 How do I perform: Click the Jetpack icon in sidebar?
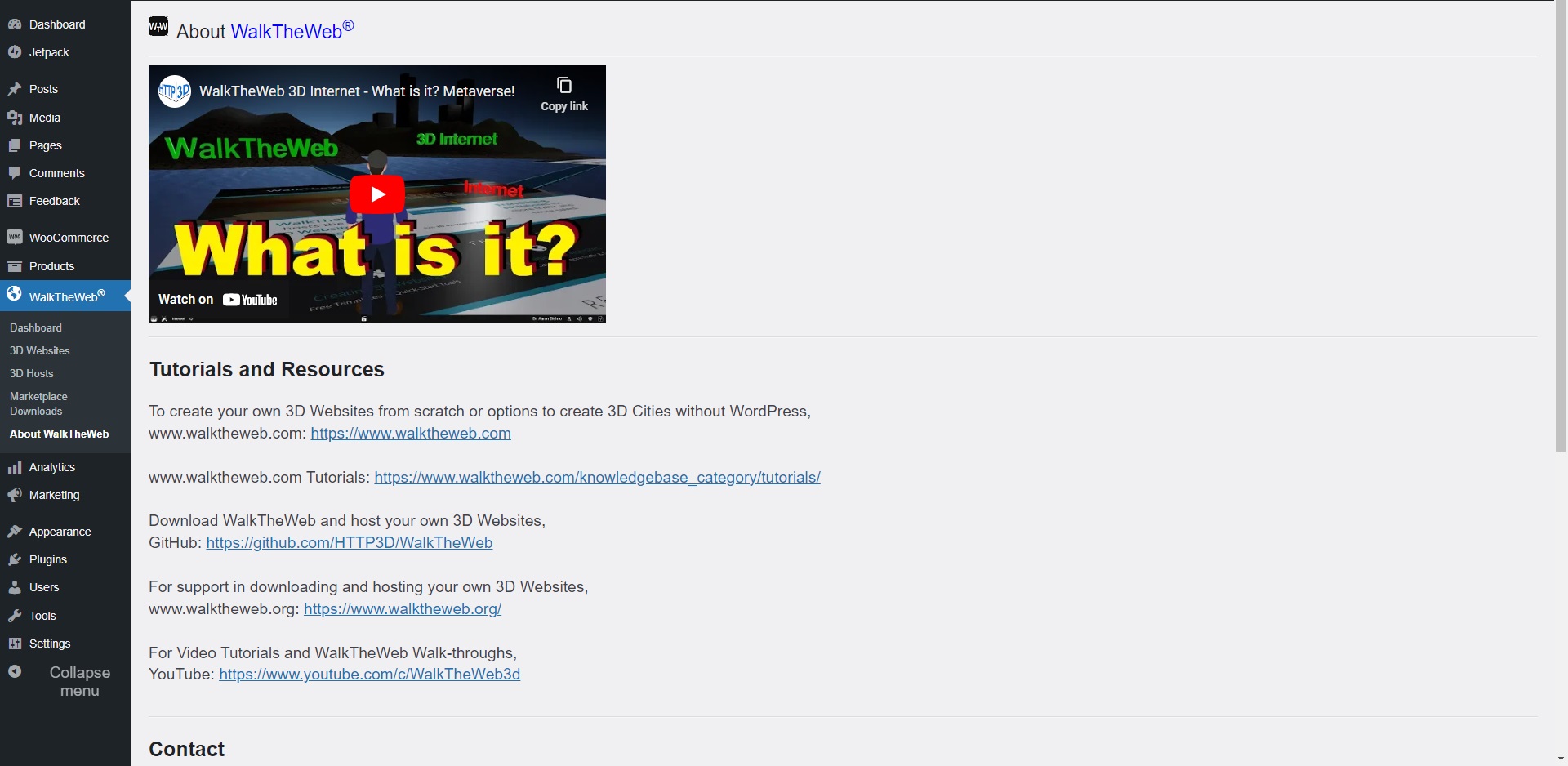(x=15, y=52)
